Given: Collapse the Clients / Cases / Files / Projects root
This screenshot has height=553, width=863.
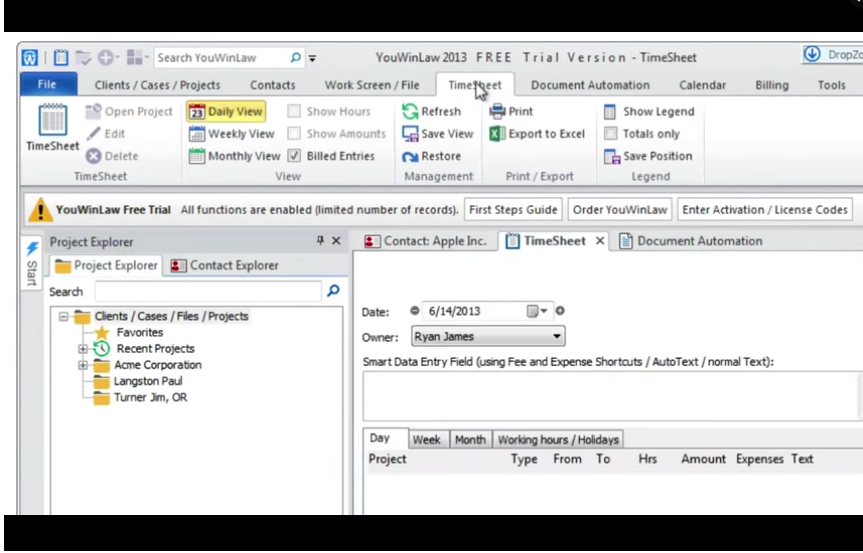Looking at the screenshot, I should (x=64, y=316).
